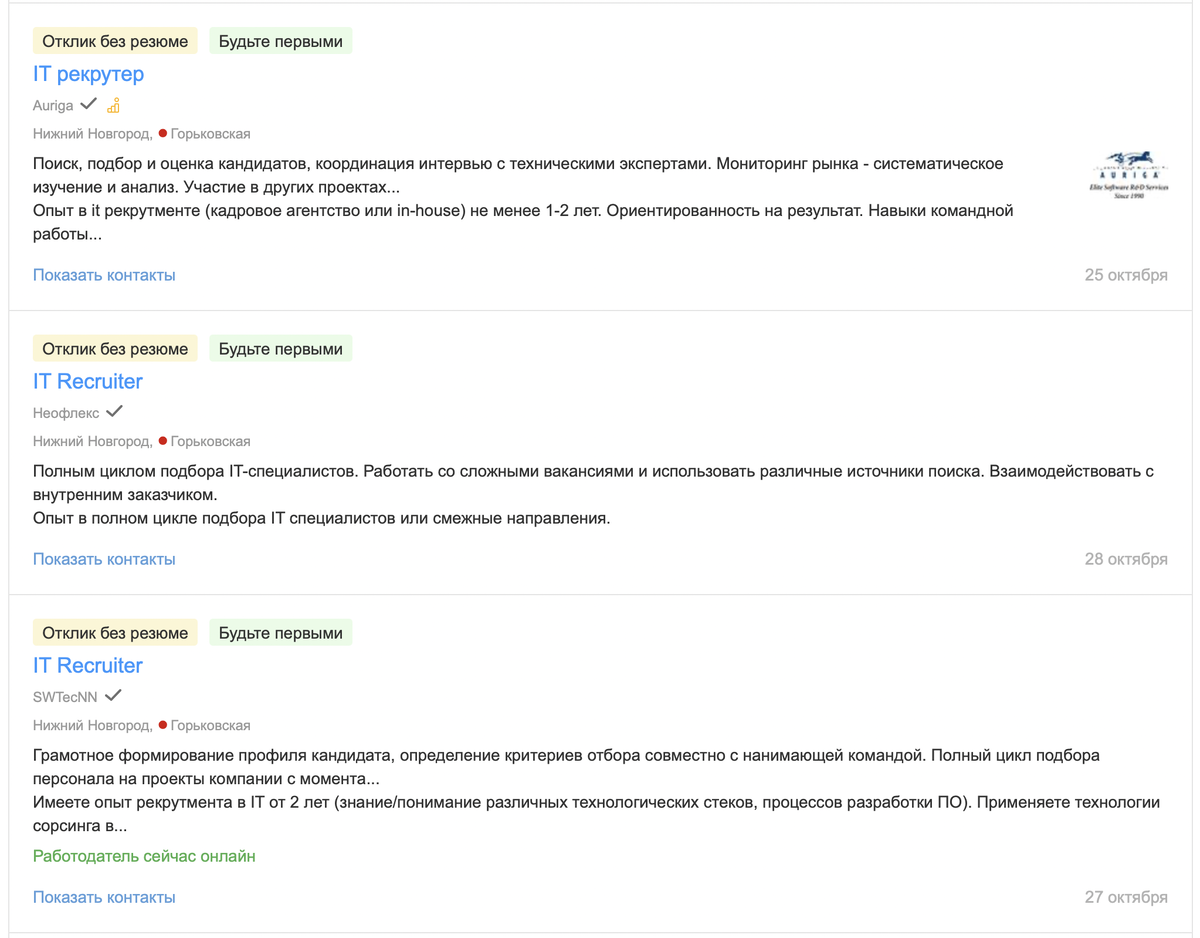Click the orange rating chart icon beside Auriga

(x=114, y=105)
